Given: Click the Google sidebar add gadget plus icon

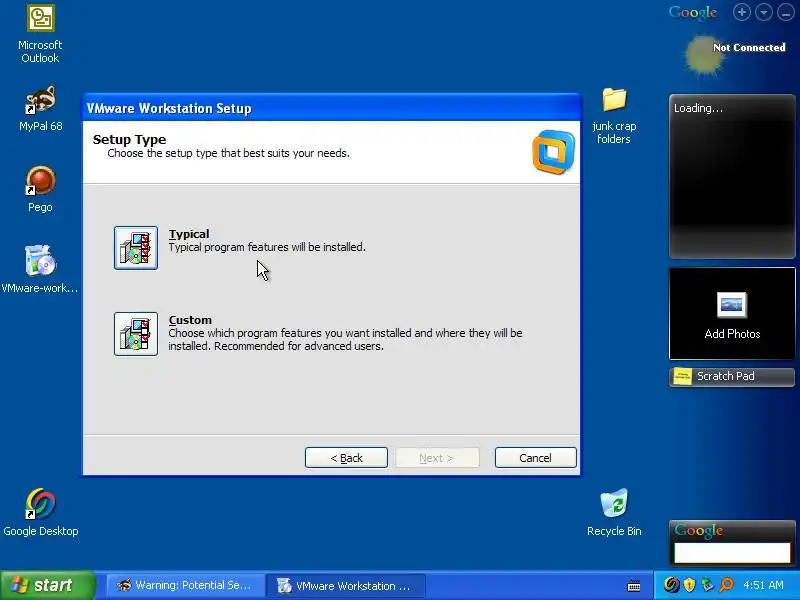Looking at the screenshot, I should coord(742,12).
